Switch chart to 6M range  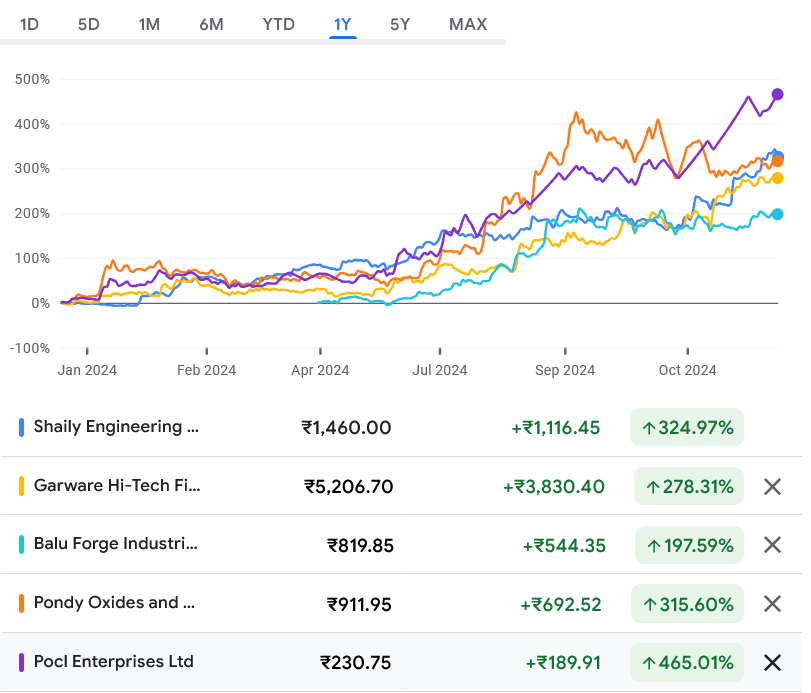coord(211,24)
